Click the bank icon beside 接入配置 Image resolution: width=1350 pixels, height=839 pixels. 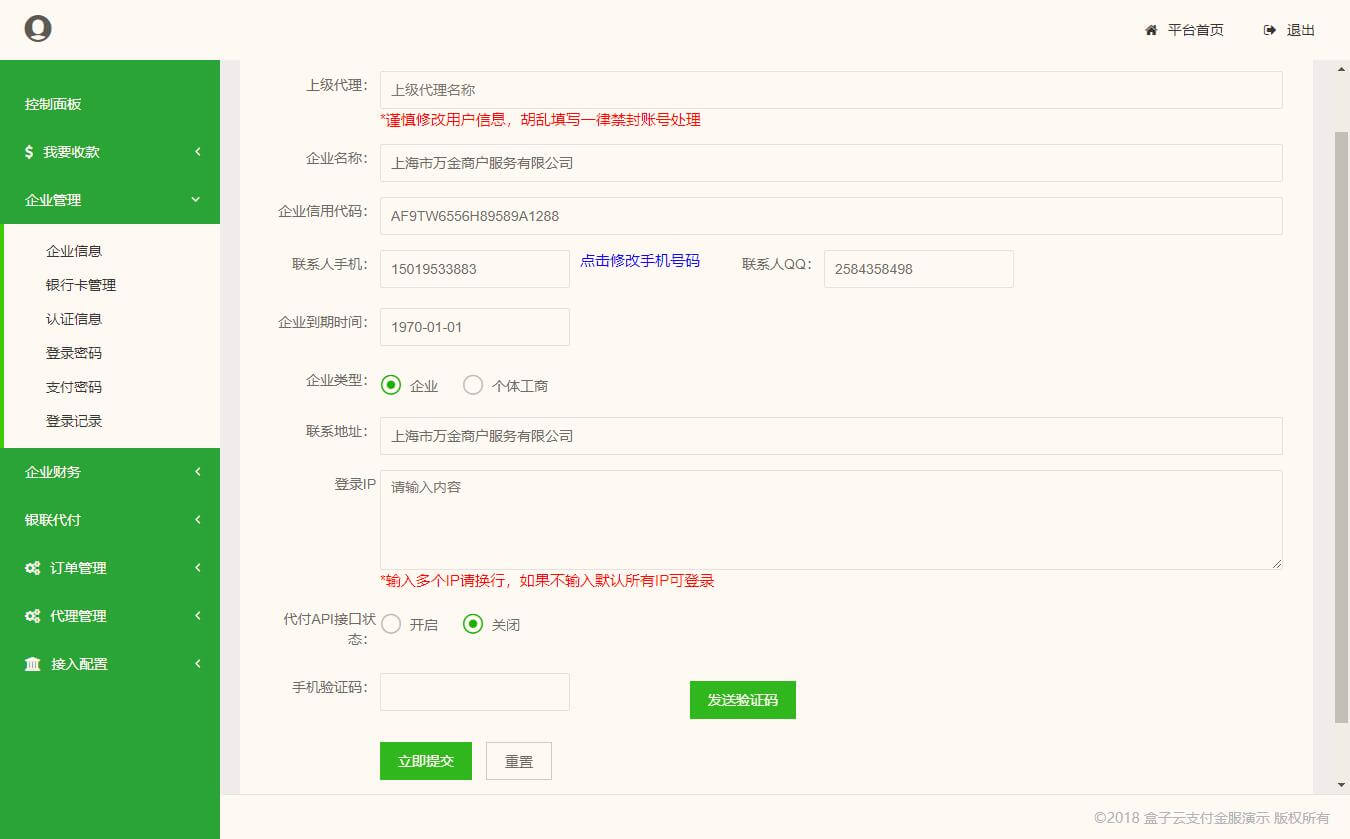[32, 664]
